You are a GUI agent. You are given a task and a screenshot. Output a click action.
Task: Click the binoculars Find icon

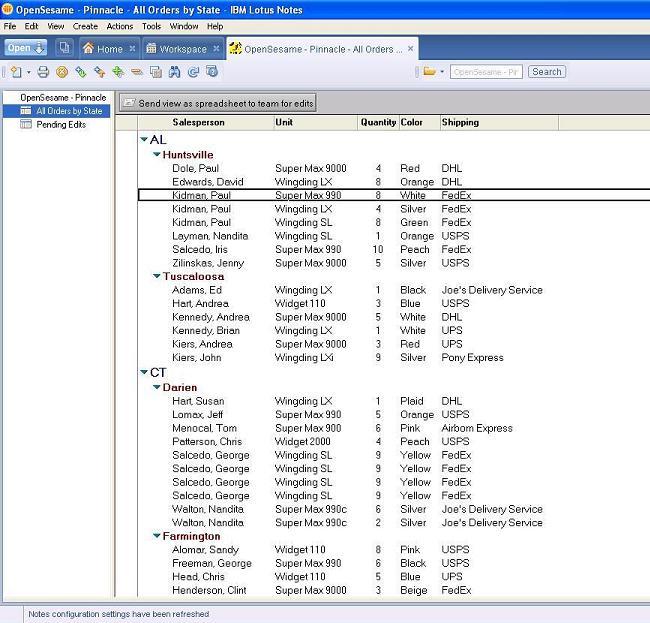coord(174,72)
